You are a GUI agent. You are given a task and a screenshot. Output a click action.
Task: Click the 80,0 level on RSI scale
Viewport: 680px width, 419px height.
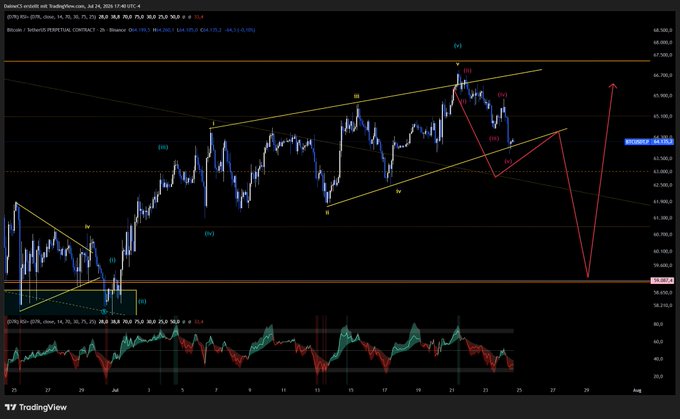[x=658, y=324]
